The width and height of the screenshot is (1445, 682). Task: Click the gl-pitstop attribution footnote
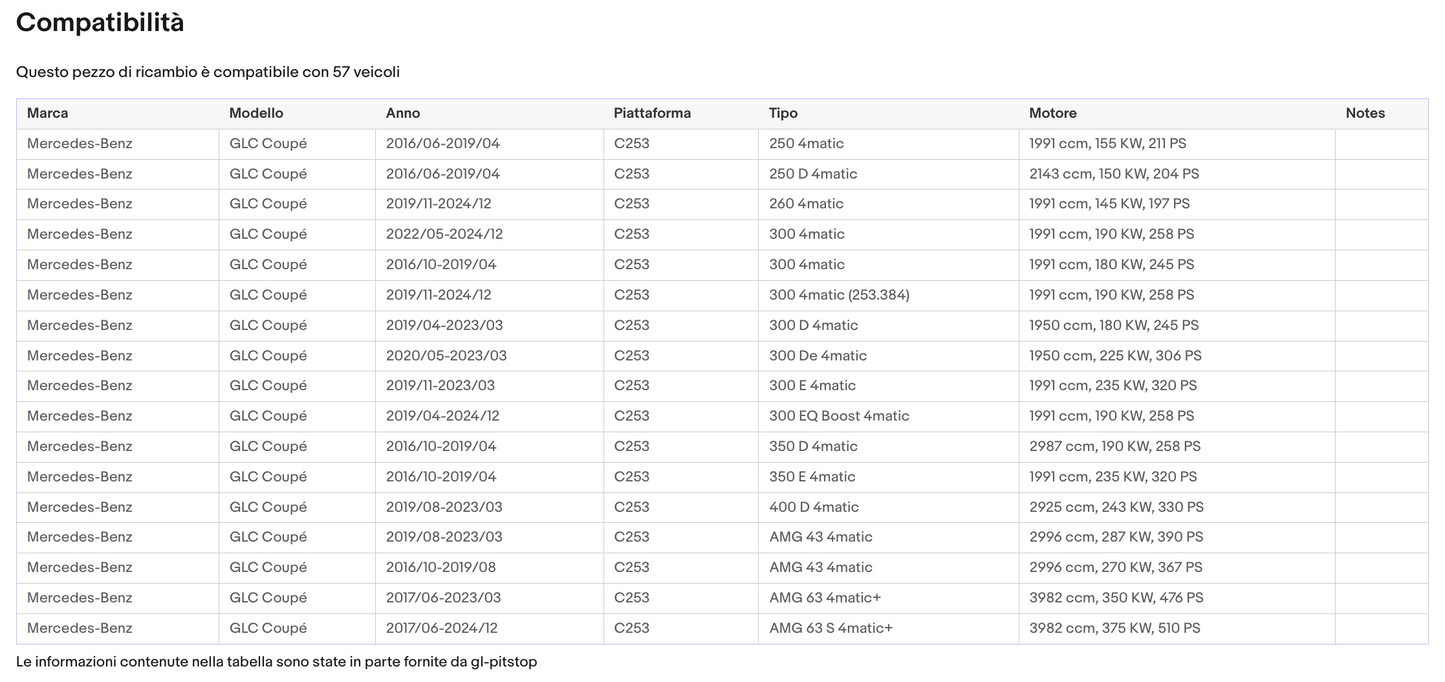click(x=276, y=662)
